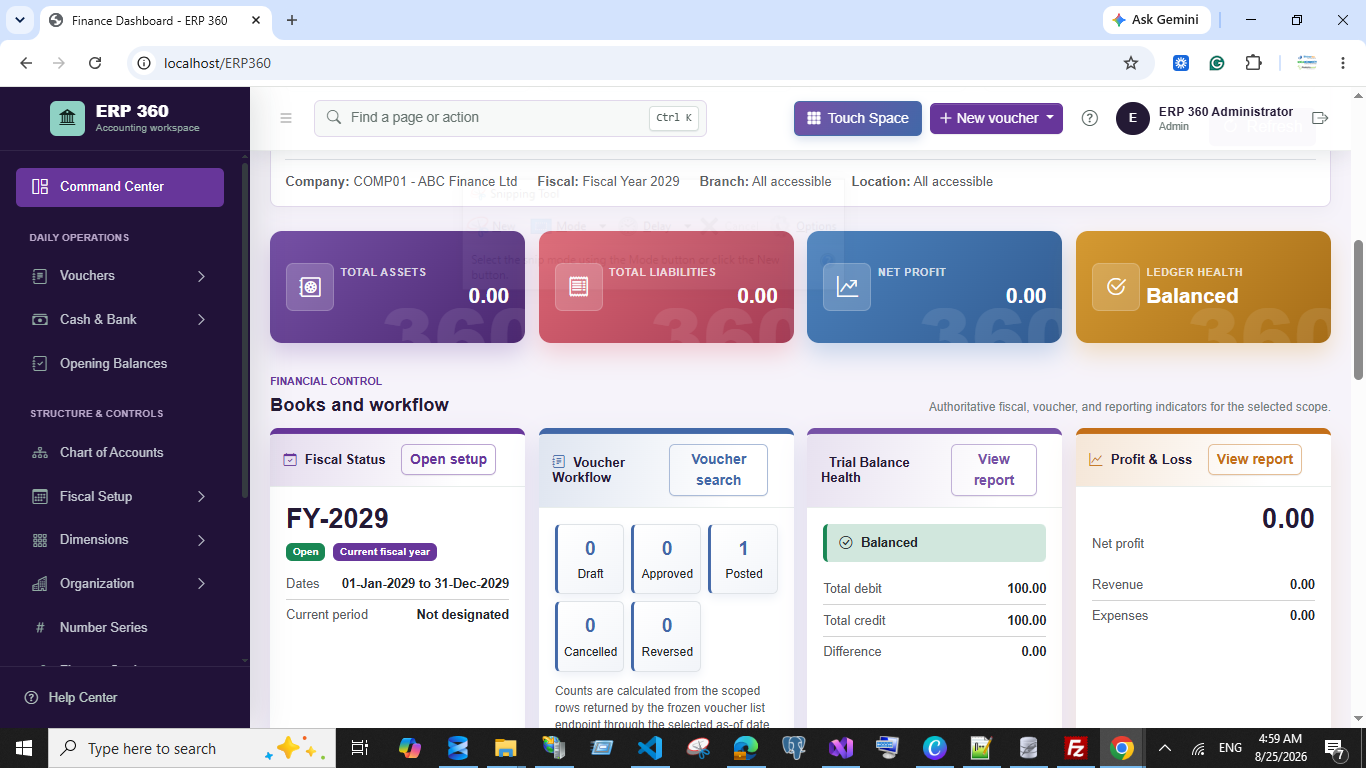Show hidden system tray icons

tap(1164, 748)
